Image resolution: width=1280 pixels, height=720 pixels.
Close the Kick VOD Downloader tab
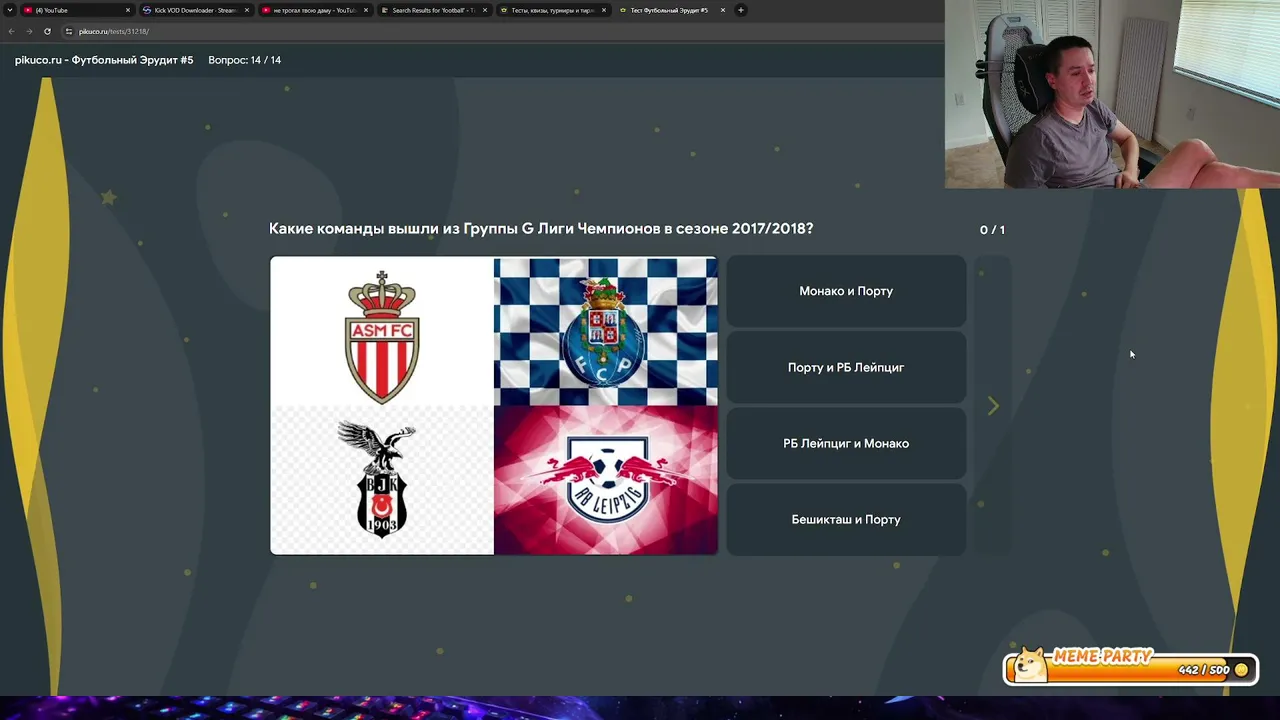point(247,10)
